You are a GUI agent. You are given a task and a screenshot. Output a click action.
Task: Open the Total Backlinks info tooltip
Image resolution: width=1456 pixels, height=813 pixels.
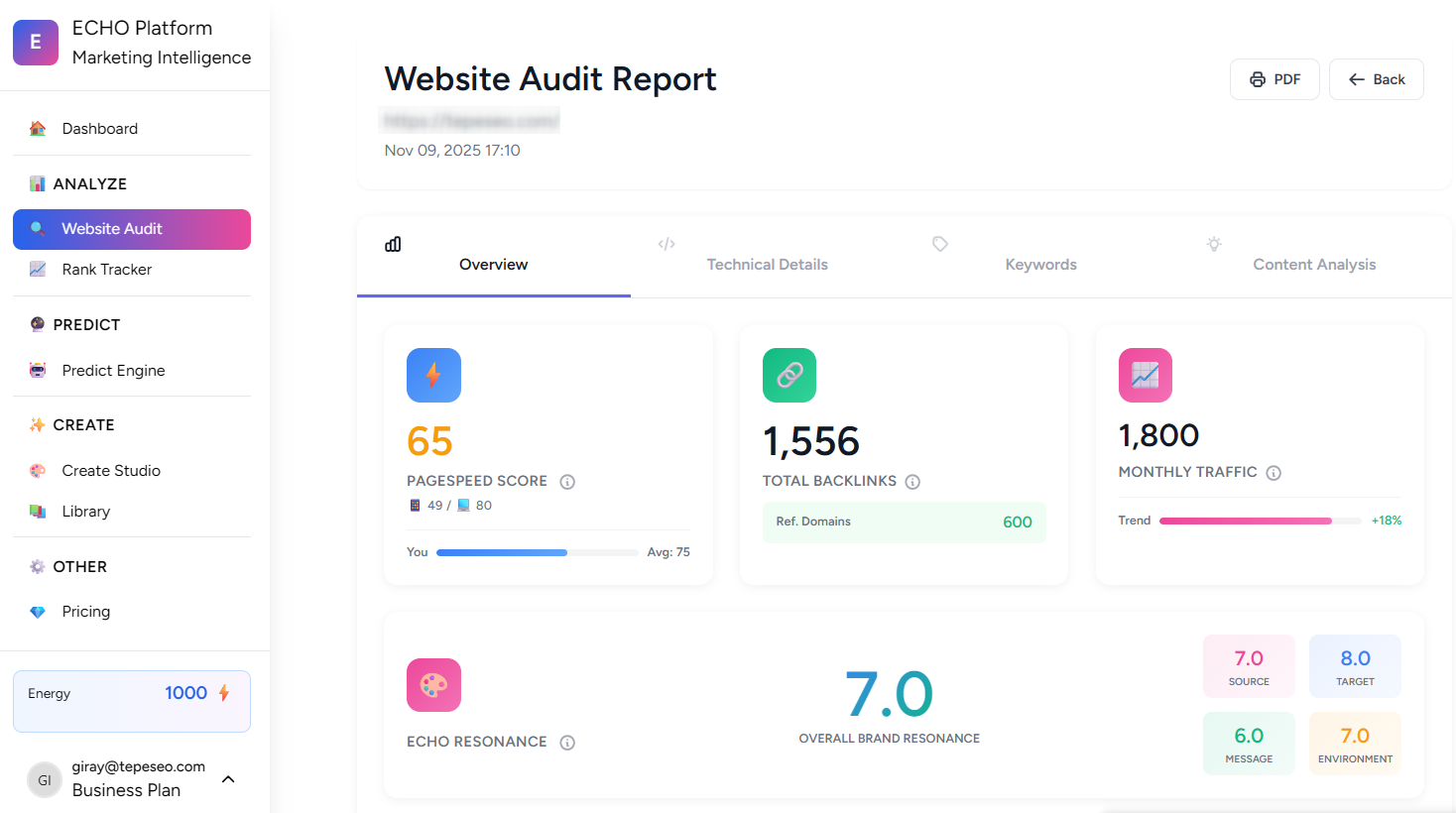click(912, 480)
